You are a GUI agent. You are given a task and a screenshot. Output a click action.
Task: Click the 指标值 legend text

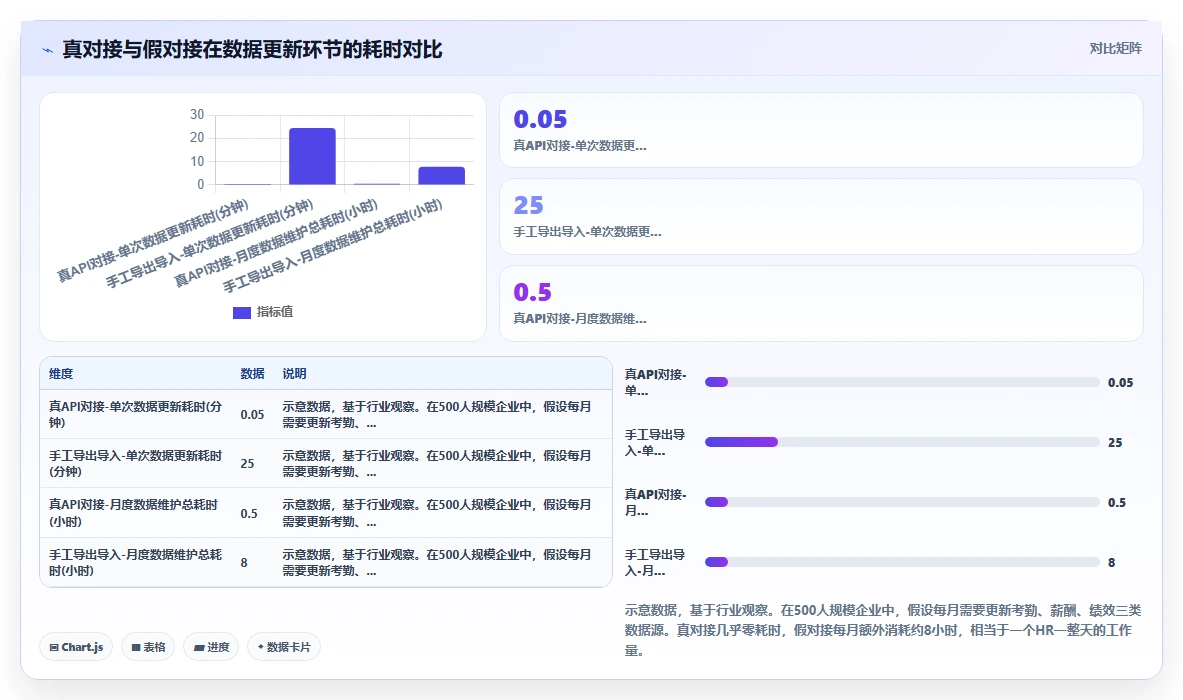275,312
